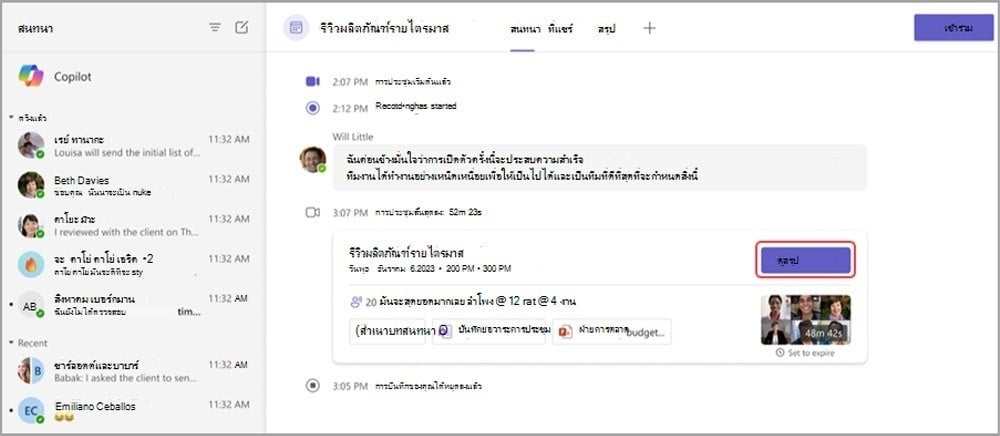Click the purple เข้าร่วม join button
The height and width of the screenshot is (436, 1000).
(x=953, y=28)
